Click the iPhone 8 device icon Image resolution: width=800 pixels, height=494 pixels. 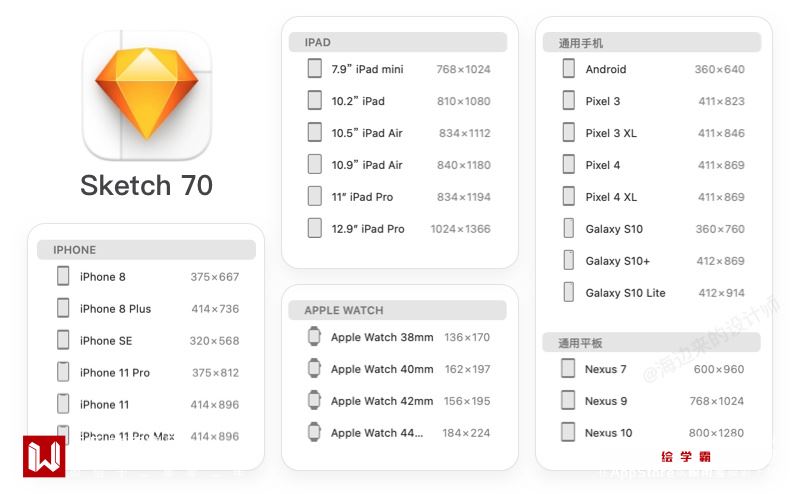click(x=63, y=276)
